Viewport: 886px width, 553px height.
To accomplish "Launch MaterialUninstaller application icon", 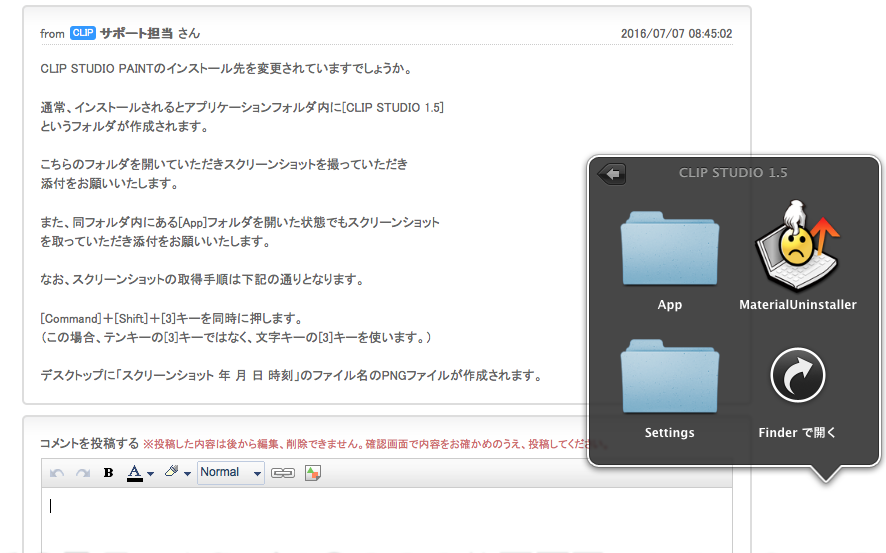I will click(797, 246).
